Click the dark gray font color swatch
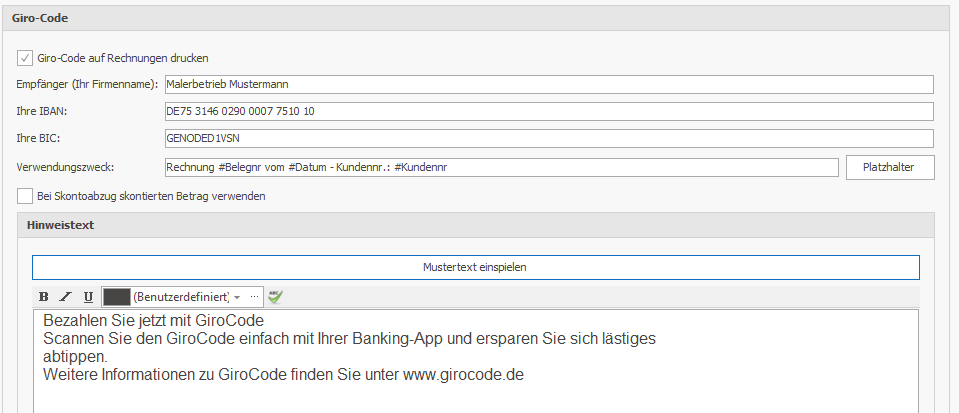 coord(116,297)
